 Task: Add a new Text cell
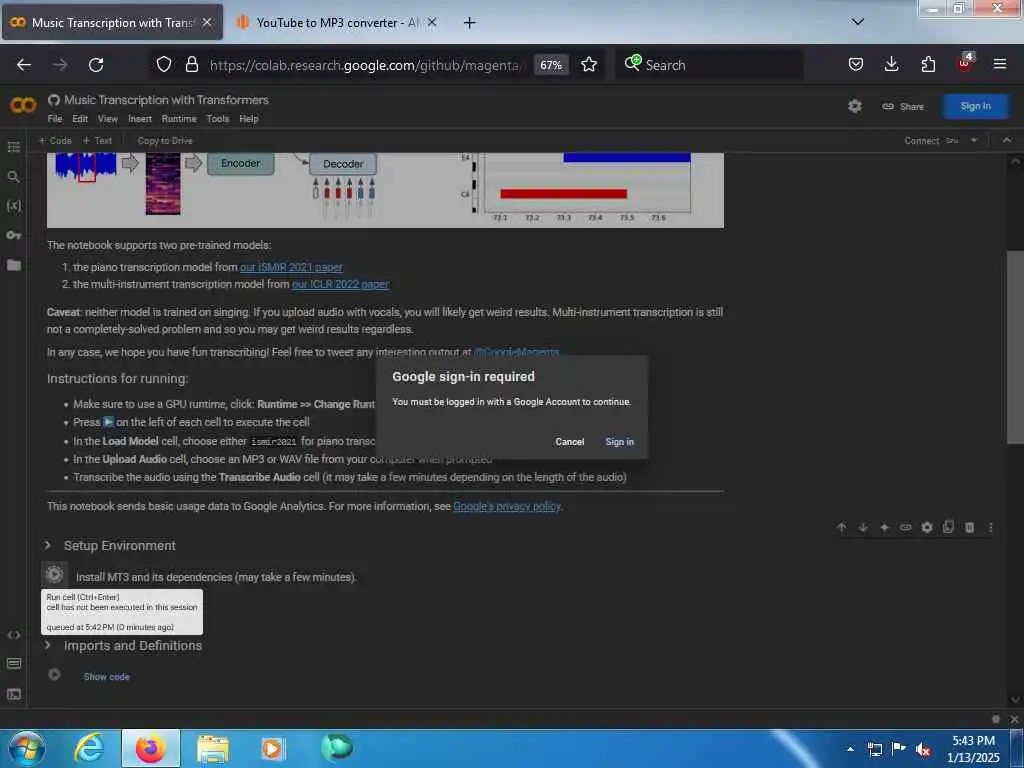[x=97, y=140]
